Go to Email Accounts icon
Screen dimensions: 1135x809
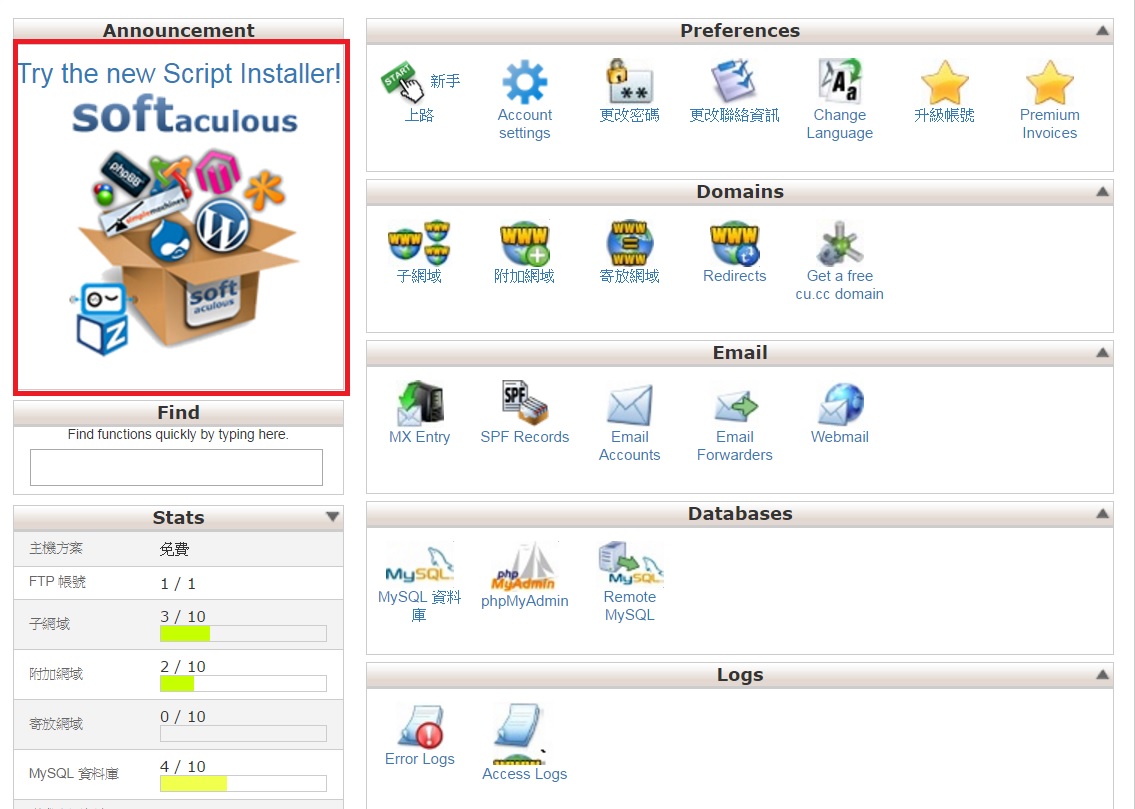tap(630, 404)
